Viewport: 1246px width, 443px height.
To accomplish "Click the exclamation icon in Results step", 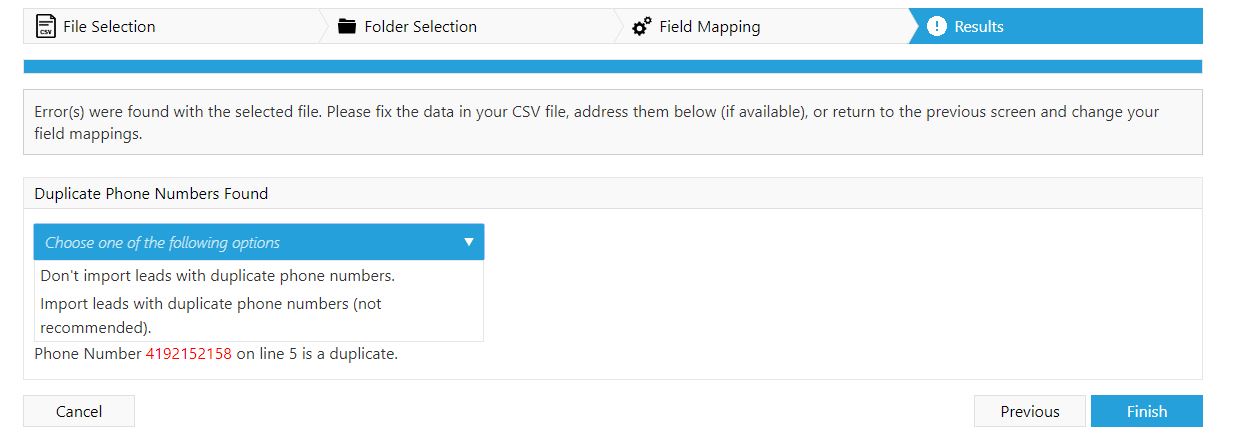I will [937, 27].
